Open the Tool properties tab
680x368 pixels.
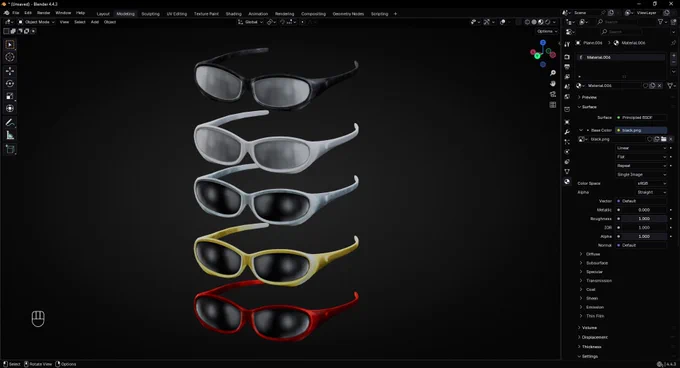click(x=567, y=44)
